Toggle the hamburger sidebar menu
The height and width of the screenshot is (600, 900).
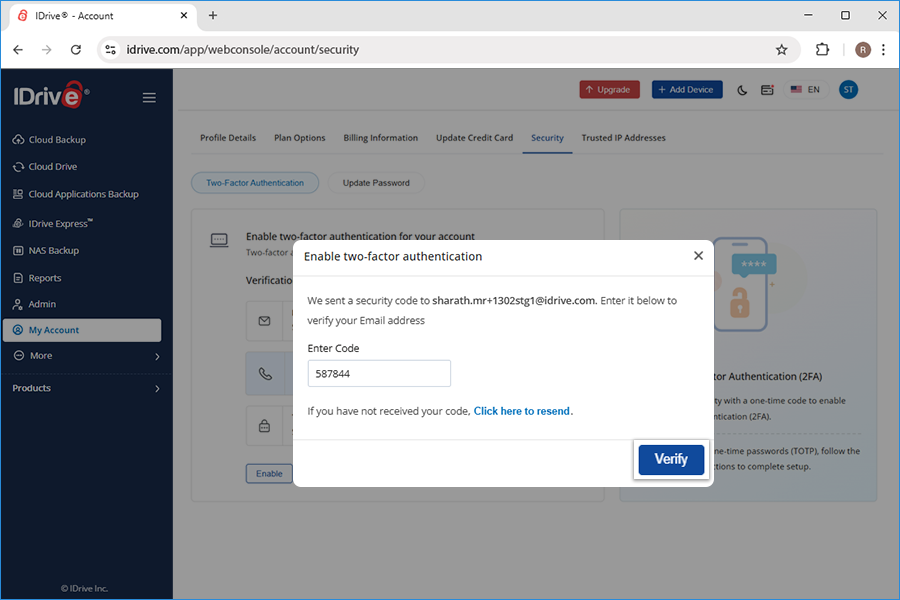[149, 98]
